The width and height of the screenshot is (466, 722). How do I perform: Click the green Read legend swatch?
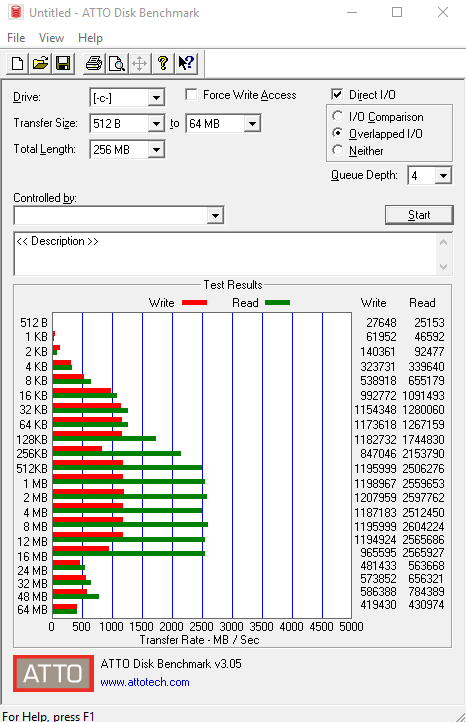pyautogui.click(x=278, y=303)
